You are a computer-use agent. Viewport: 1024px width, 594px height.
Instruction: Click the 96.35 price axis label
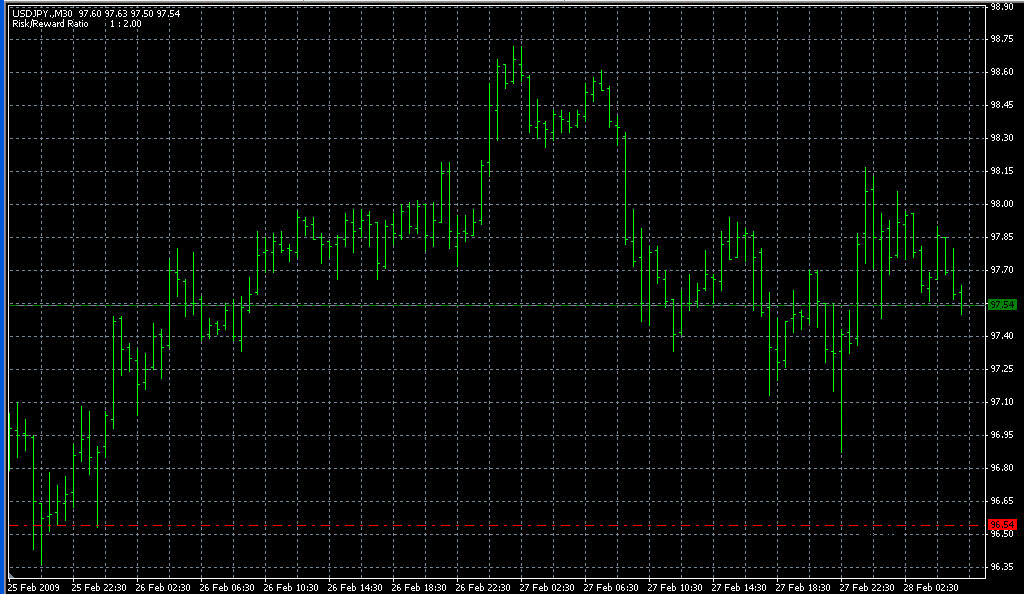pos(1002,567)
